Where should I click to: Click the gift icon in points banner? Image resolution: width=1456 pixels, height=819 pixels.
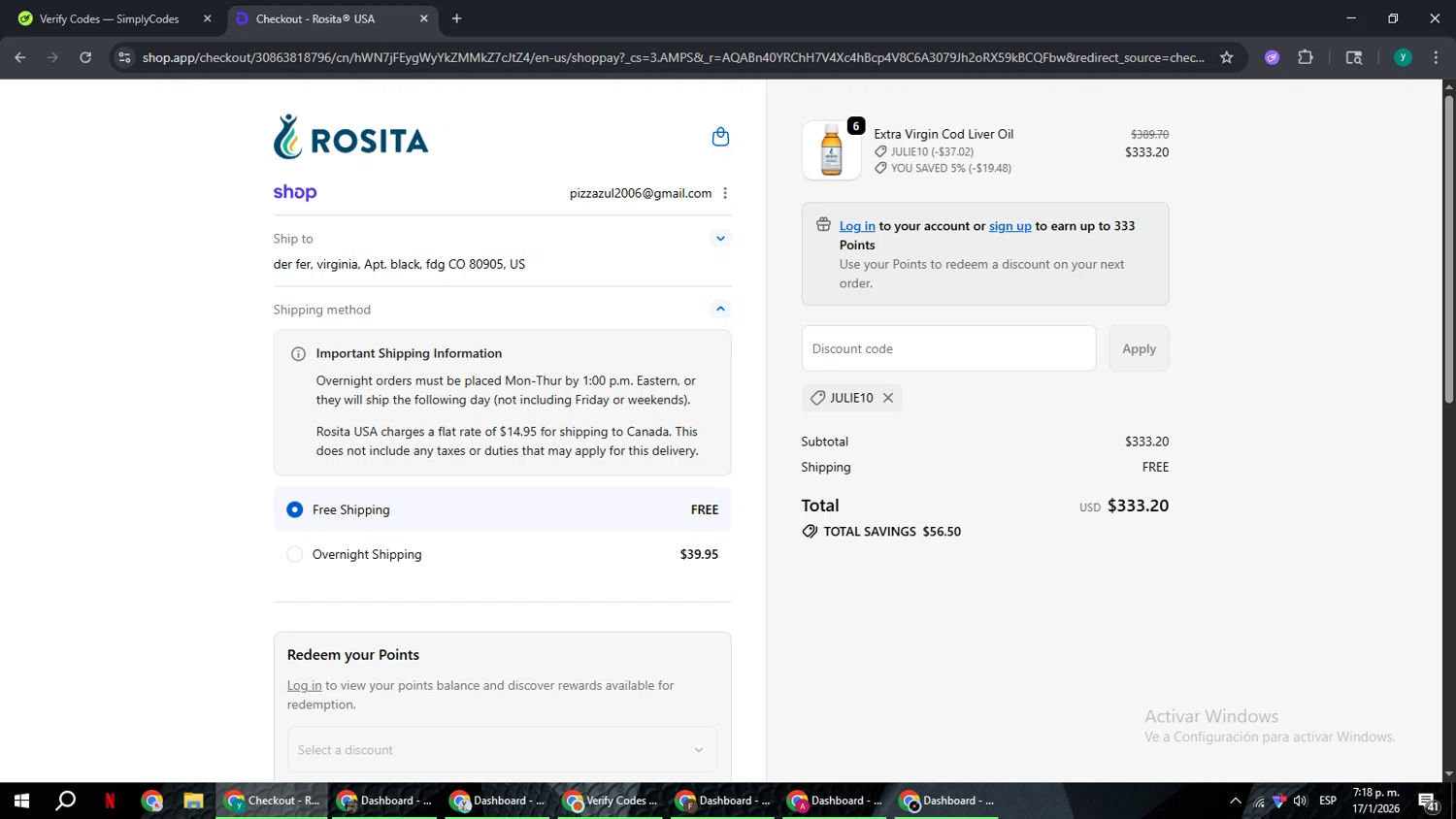[823, 225]
